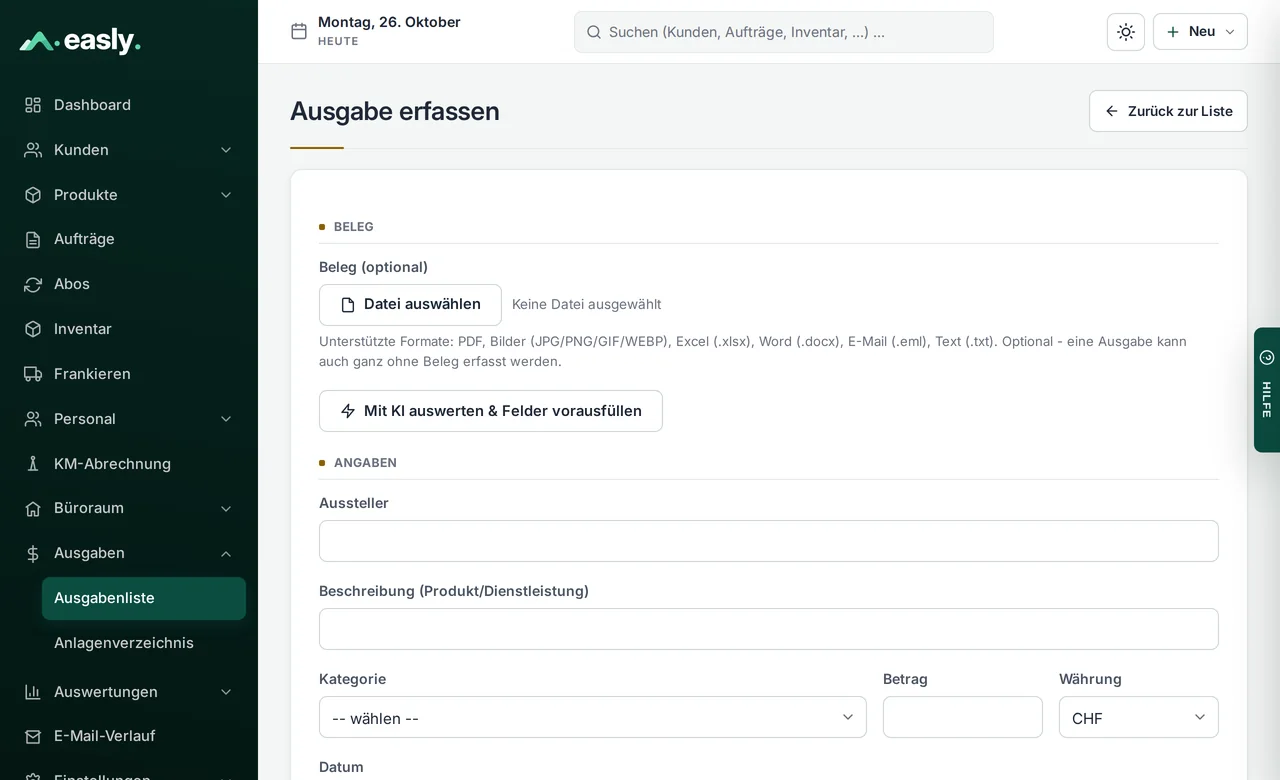Focus the Betrag input field
1280x780 pixels.
[963, 717]
